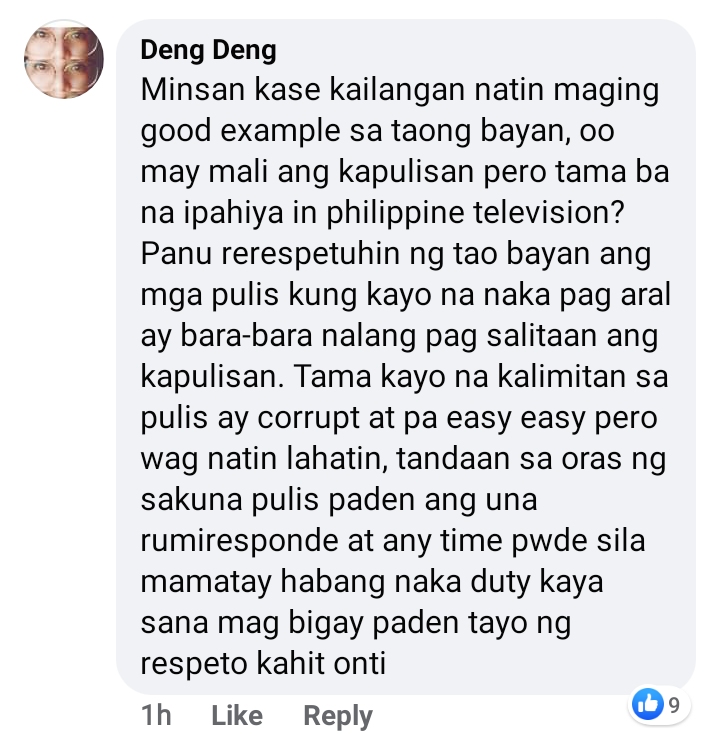
Task: Click the last line 'respeto kahit onti'
Action: (263, 664)
